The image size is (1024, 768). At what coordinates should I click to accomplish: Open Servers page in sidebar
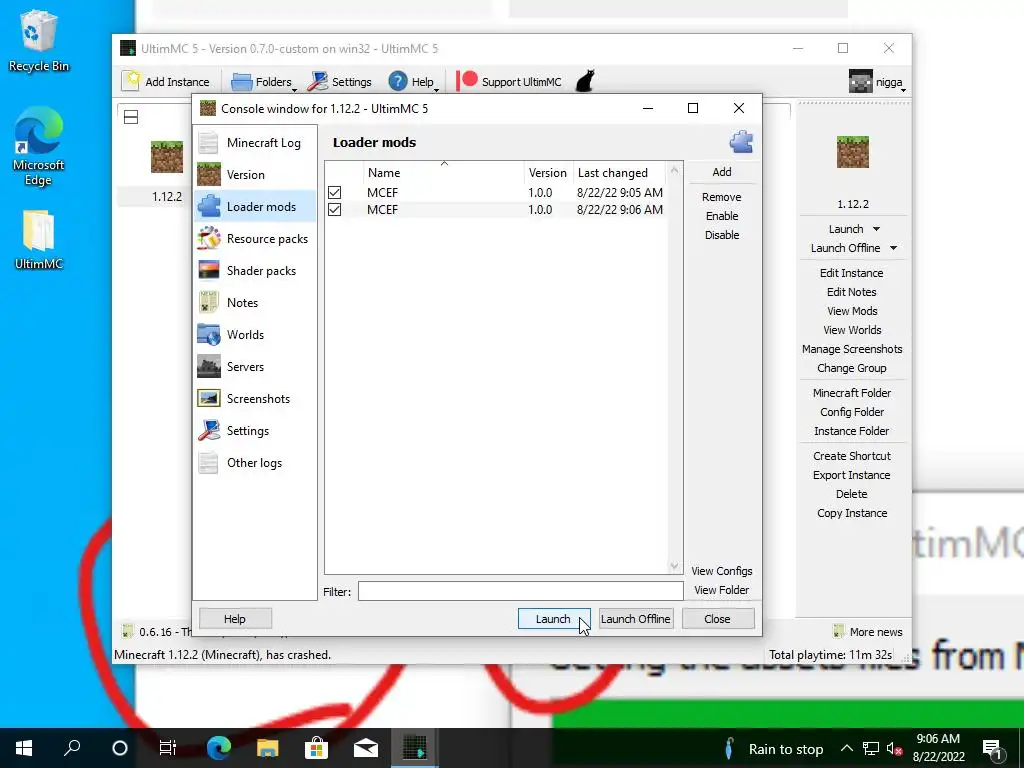point(255,366)
